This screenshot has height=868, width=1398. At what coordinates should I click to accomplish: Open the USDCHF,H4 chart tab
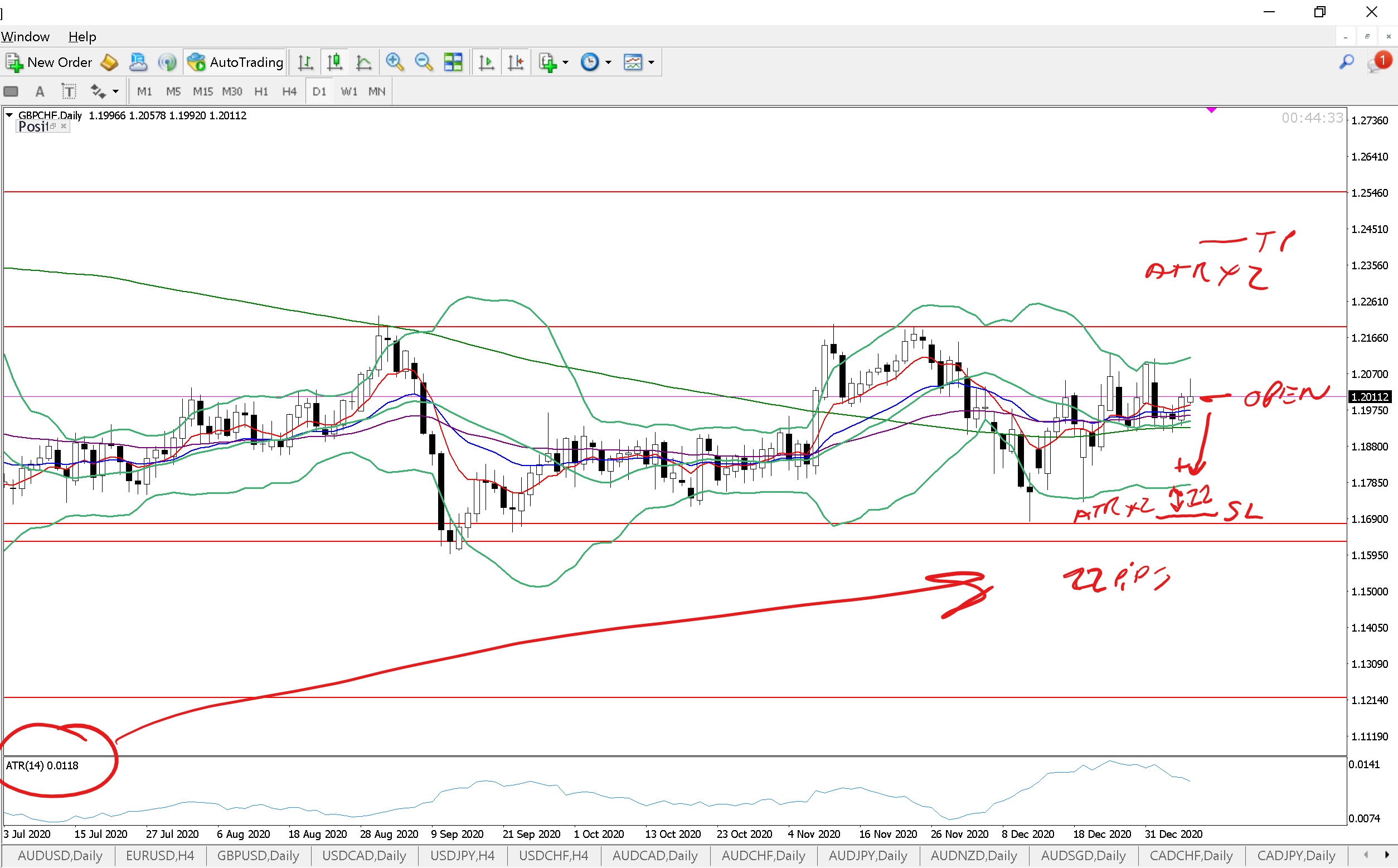[x=554, y=855]
